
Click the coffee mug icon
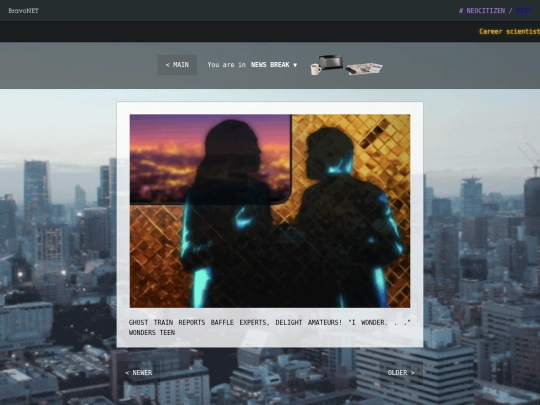point(315,69)
